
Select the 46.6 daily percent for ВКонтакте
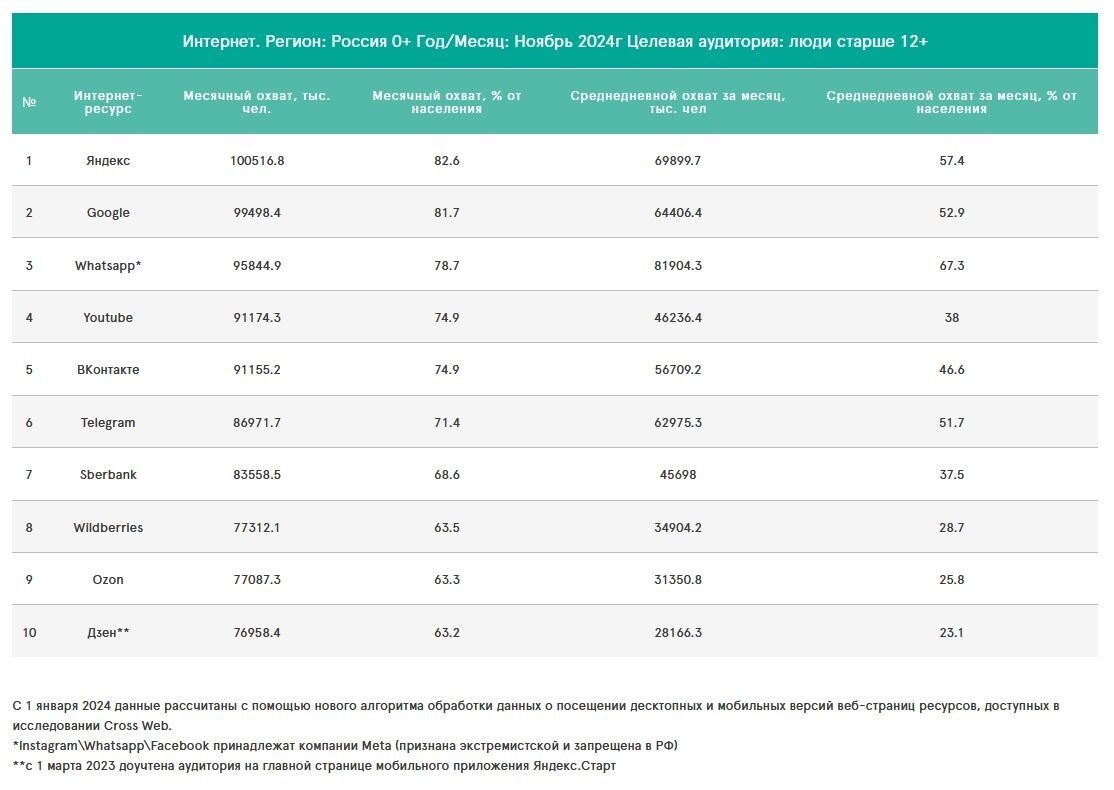pyautogui.click(x=951, y=369)
